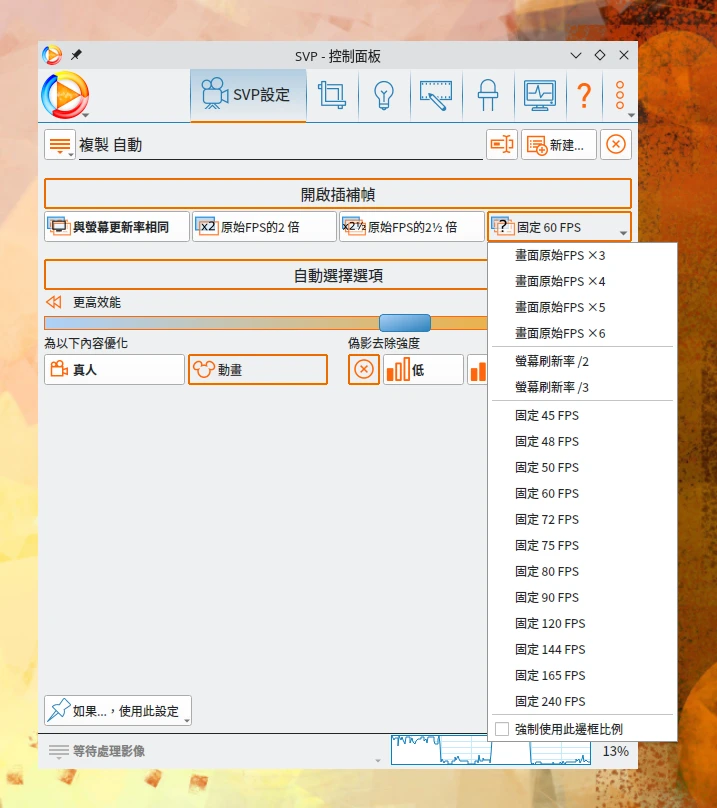Open the LED ambient light tab
Image resolution: width=717 pixels, height=808 pixels.
pos(488,95)
